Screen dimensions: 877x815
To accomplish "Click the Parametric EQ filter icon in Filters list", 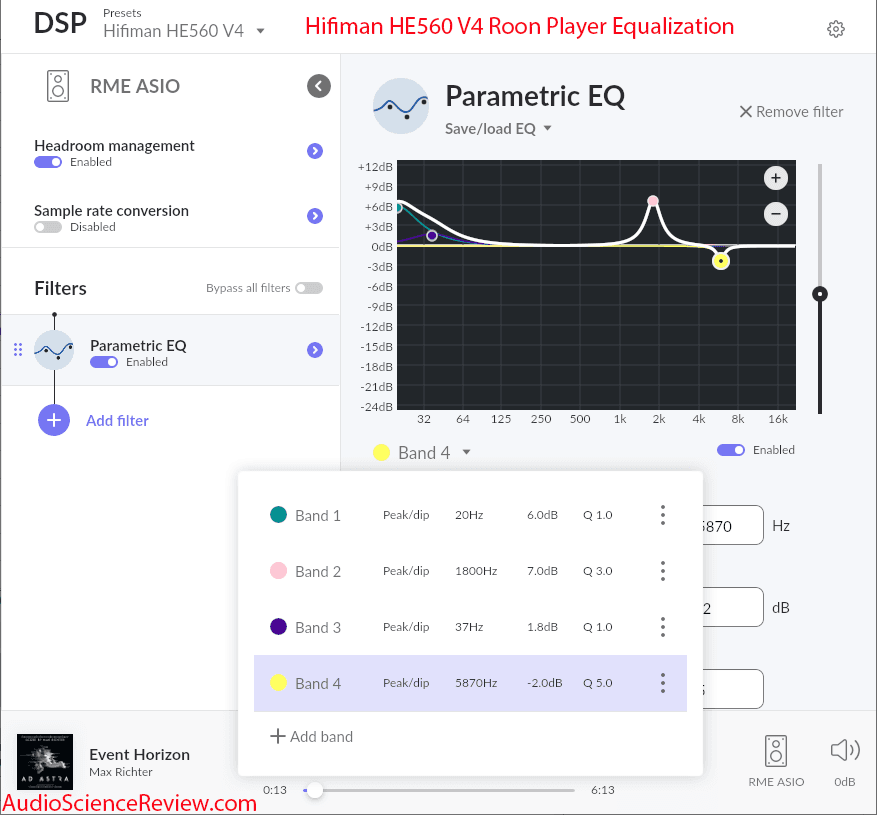I will coord(54,350).
